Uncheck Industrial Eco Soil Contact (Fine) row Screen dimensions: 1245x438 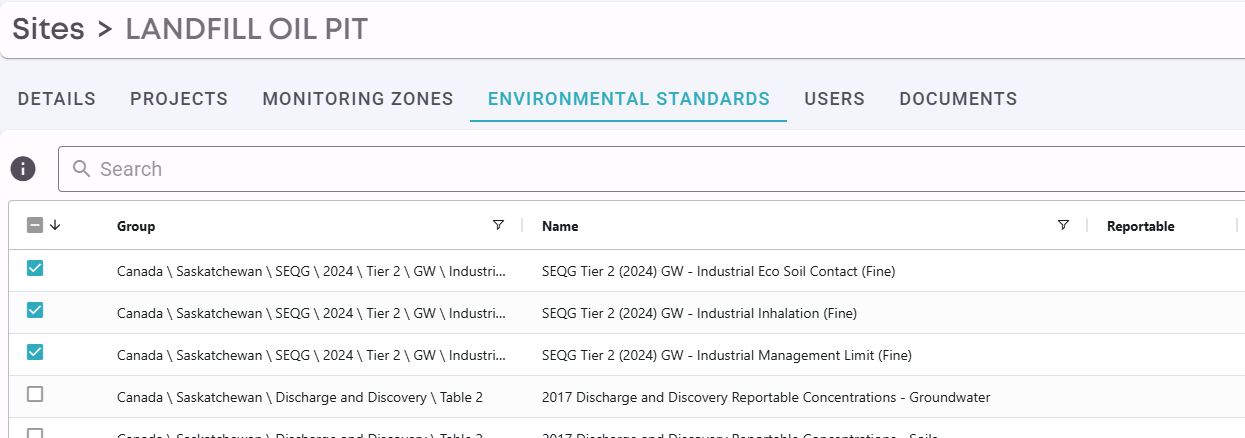click(x=35, y=268)
